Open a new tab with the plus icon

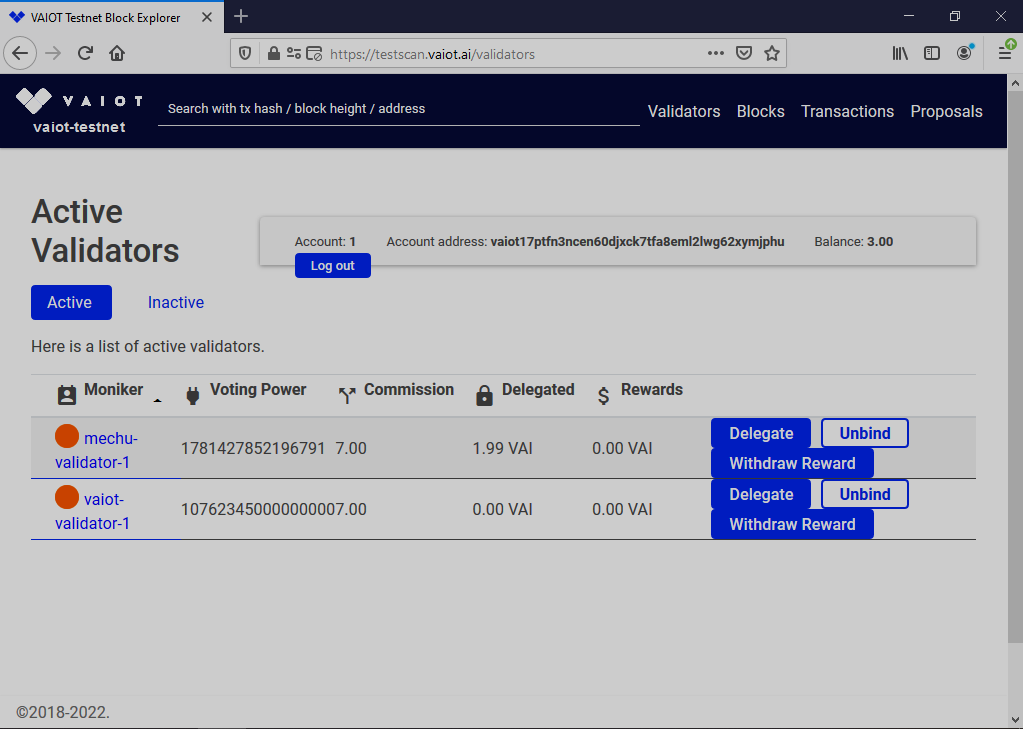pyautogui.click(x=241, y=16)
